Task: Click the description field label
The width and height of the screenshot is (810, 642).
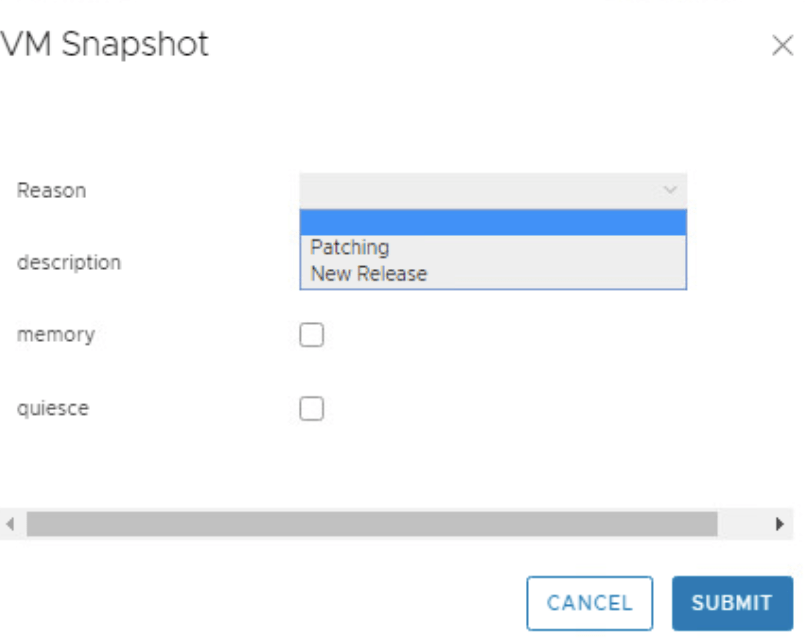Action: click(69, 262)
